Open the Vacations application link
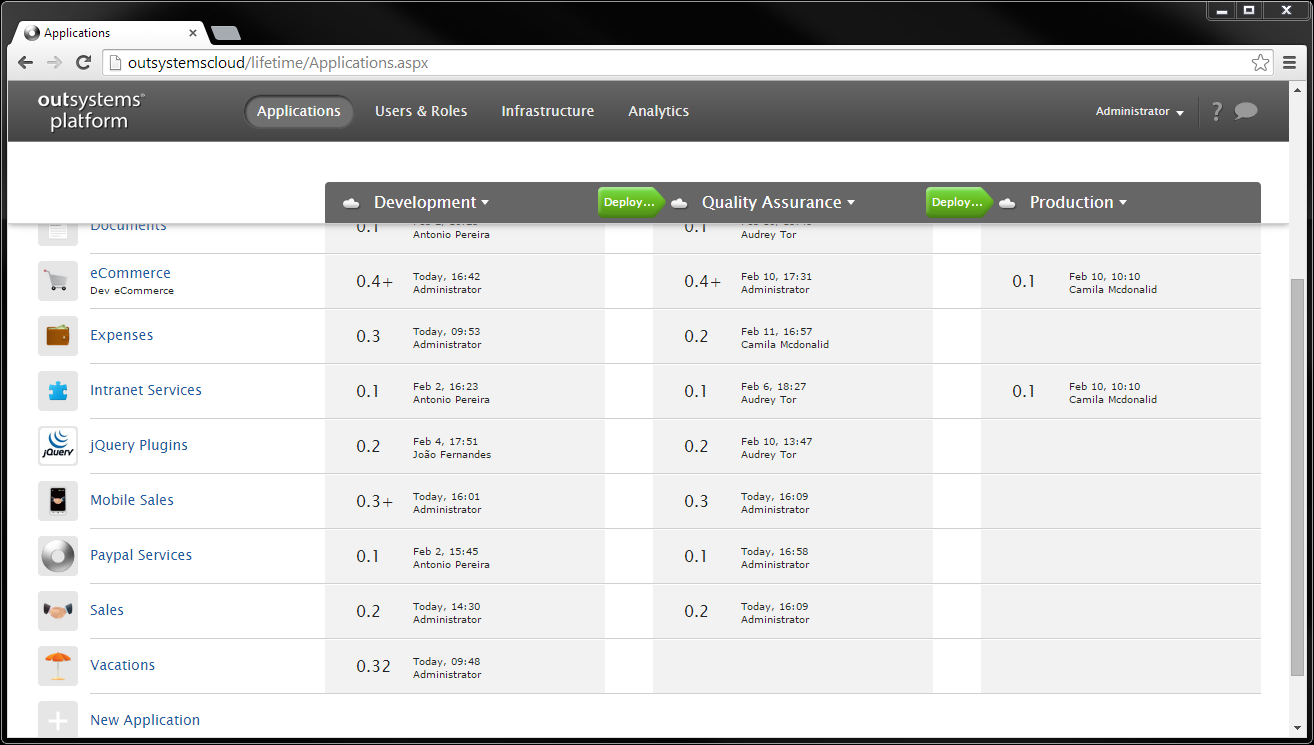1314x745 pixels. click(x=123, y=665)
